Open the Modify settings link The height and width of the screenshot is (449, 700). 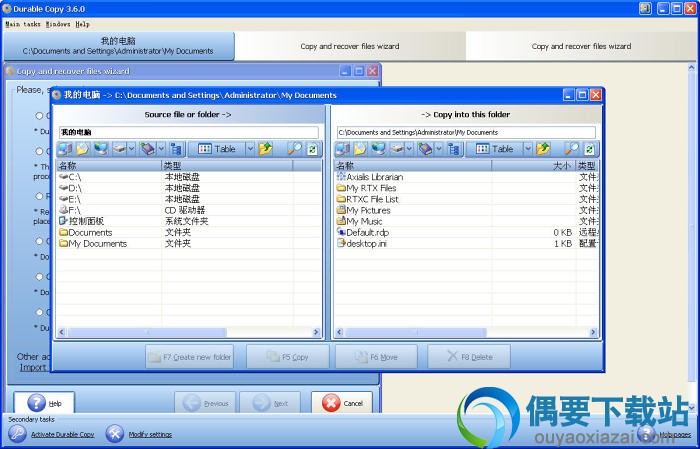[x=150, y=434]
